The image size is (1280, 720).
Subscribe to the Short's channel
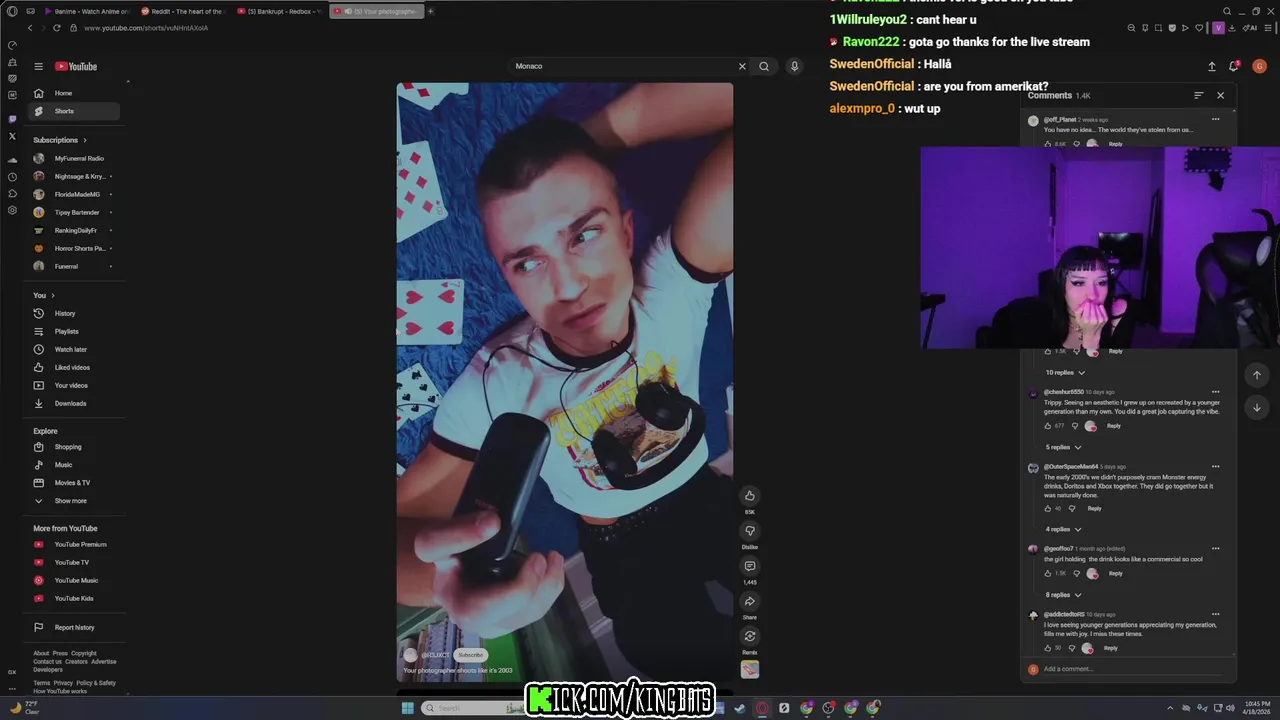coord(470,655)
